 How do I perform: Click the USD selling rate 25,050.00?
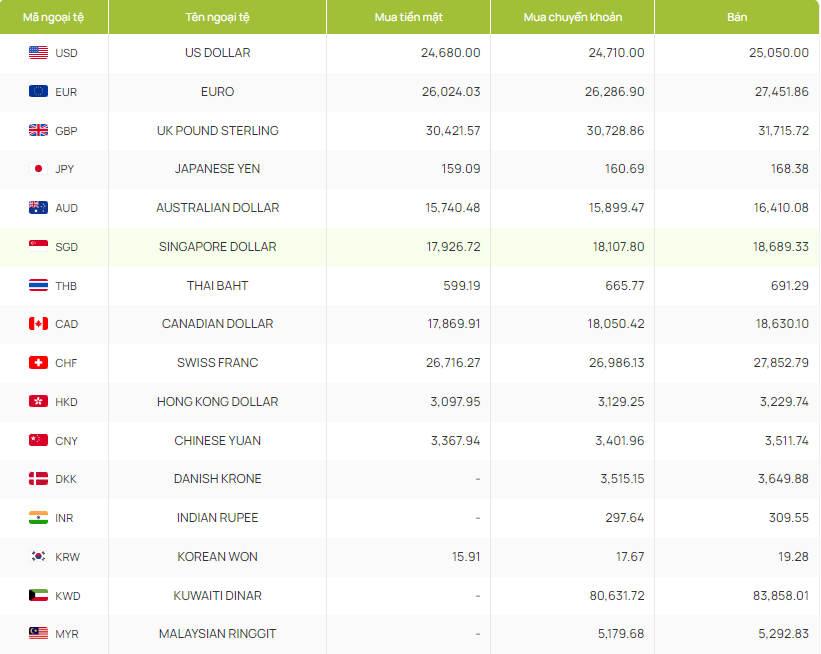pyautogui.click(x=779, y=53)
